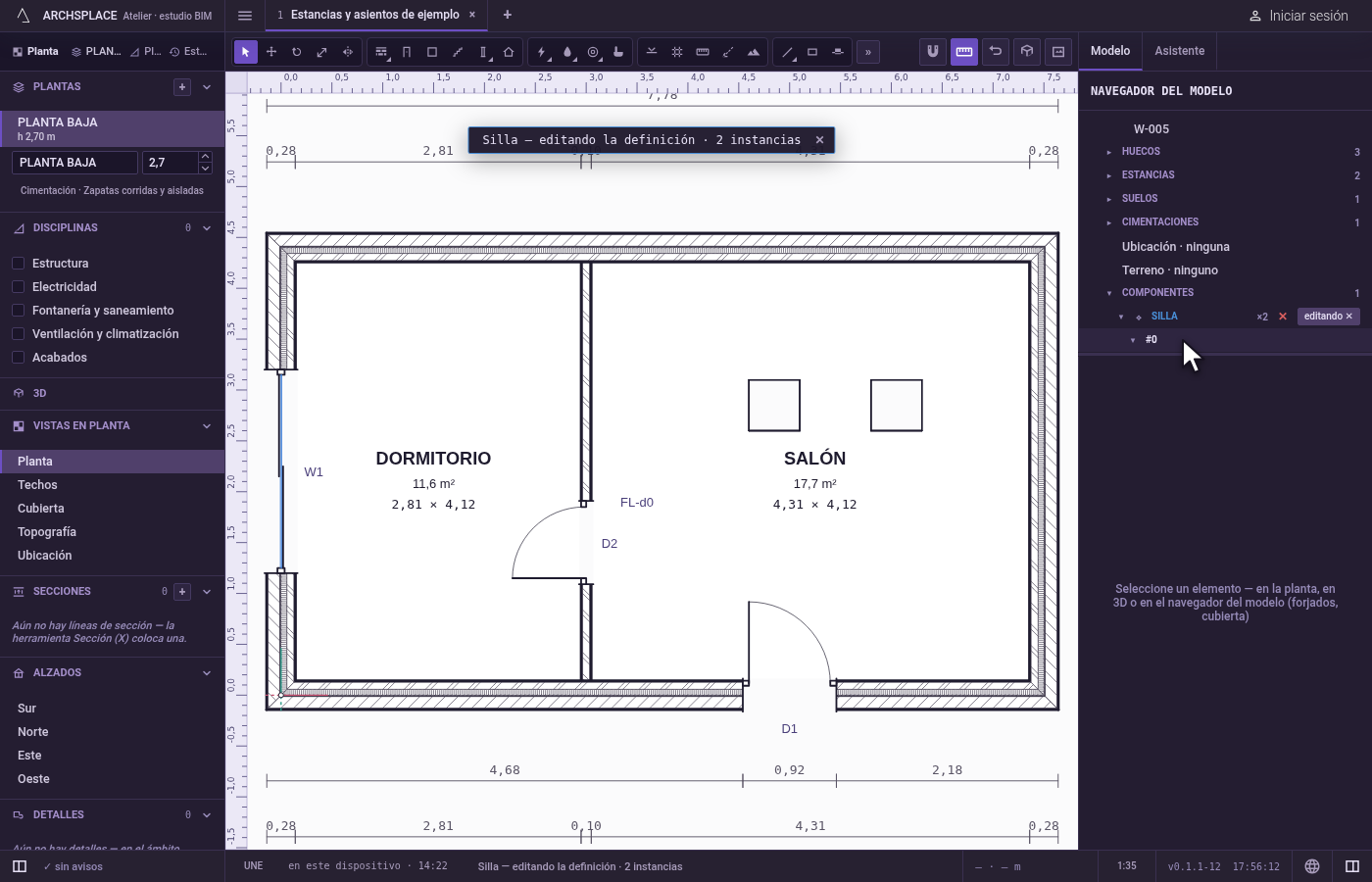Viewport: 1372px width, 882px height.
Task: Open the 3D cube view button
Action: [1027, 51]
